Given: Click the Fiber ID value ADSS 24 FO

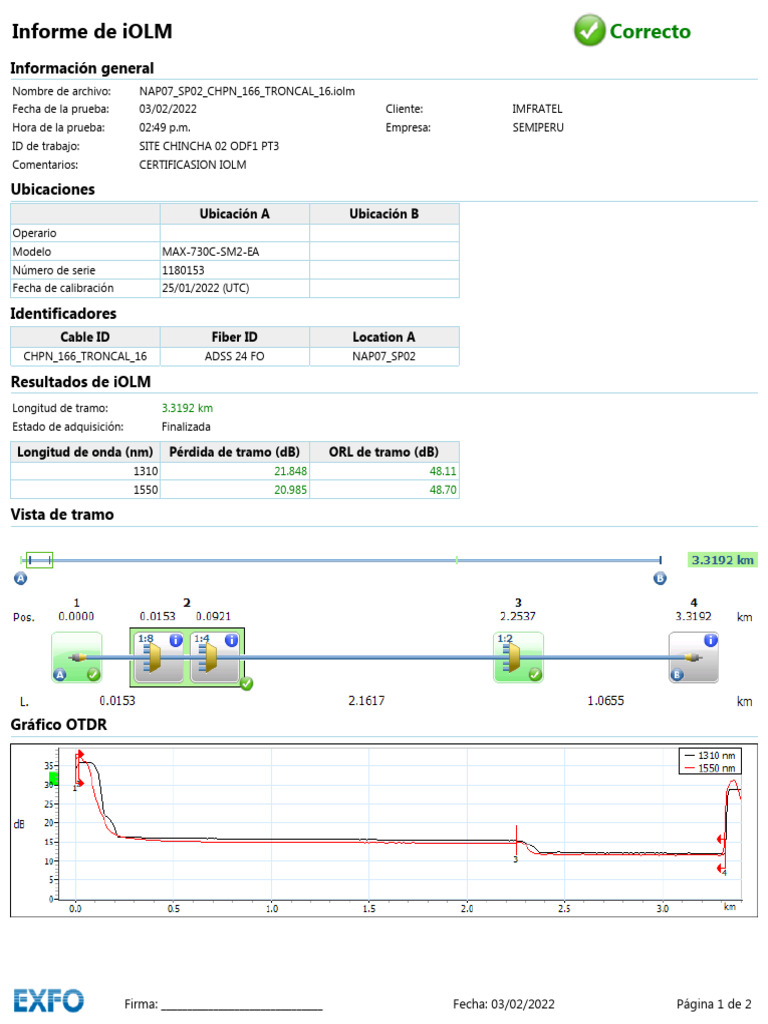Looking at the screenshot, I should [234, 357].
